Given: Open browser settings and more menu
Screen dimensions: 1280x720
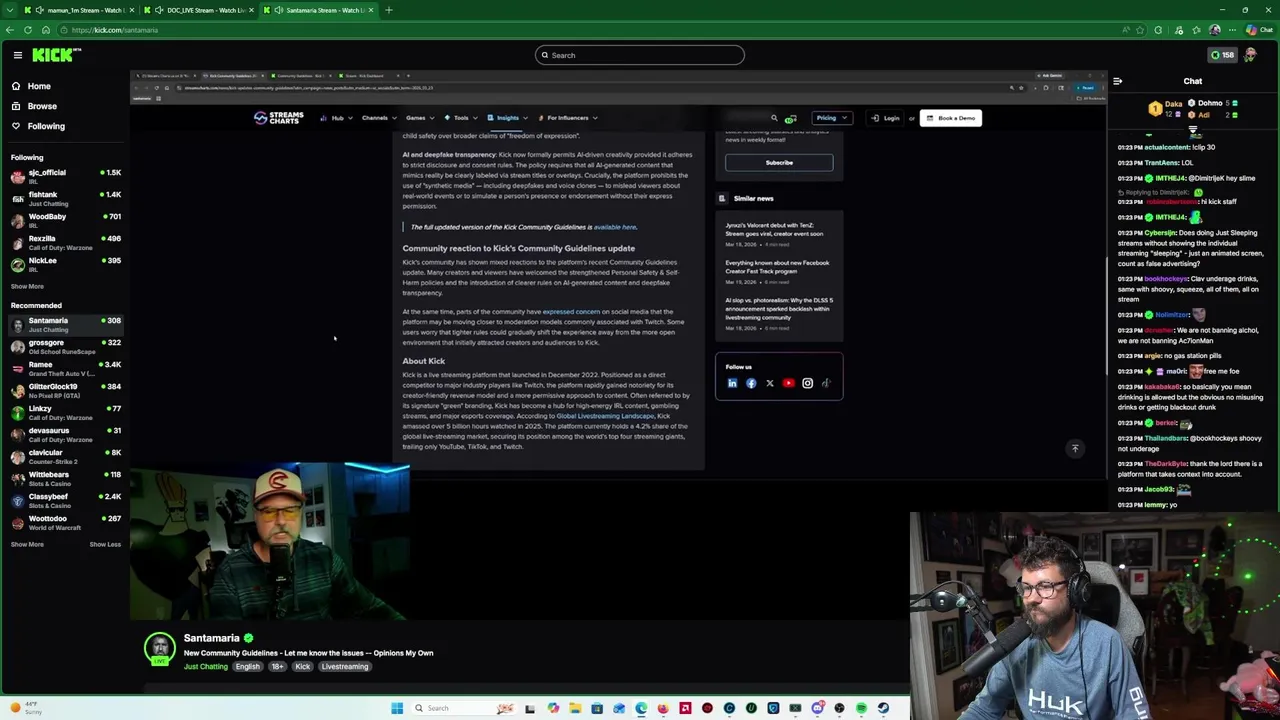Looking at the screenshot, I should [1234, 30].
